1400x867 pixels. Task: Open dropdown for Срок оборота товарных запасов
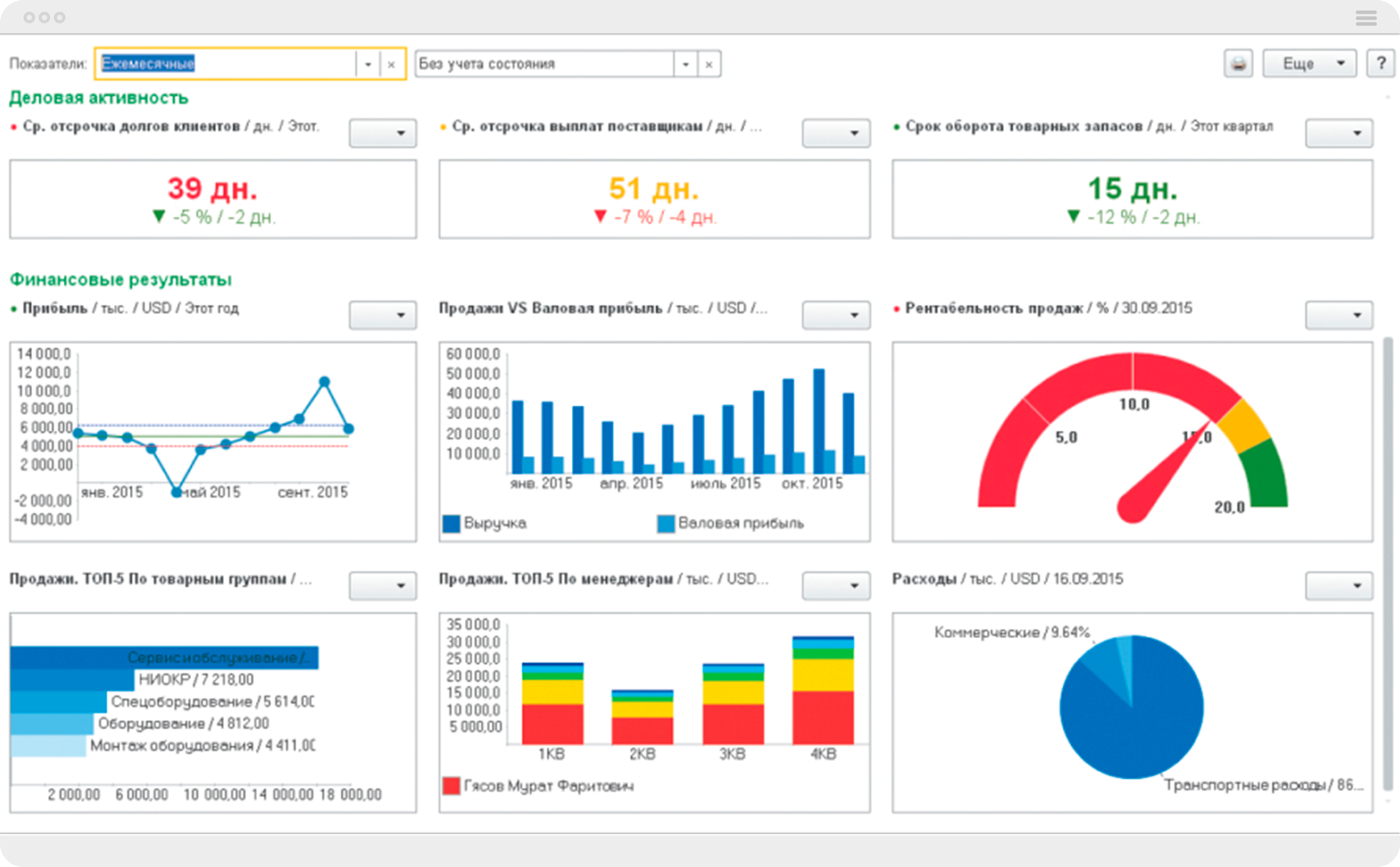[1339, 133]
